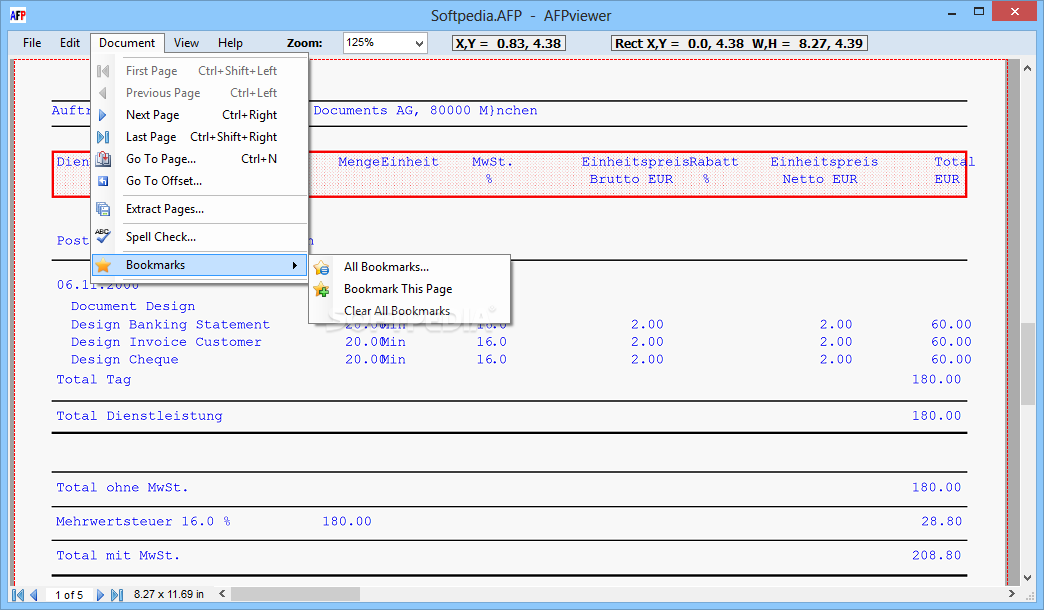Click 'Mehrwertsteuer 16.0 %' text
Image resolution: width=1044 pixels, height=610 pixels.
coord(143,521)
